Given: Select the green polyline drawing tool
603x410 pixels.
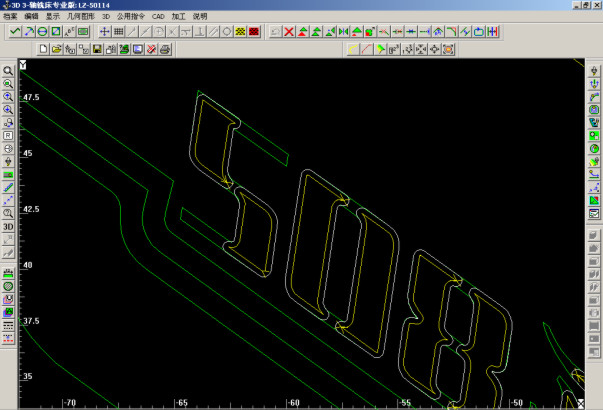Looking at the screenshot, I should tap(15, 32).
